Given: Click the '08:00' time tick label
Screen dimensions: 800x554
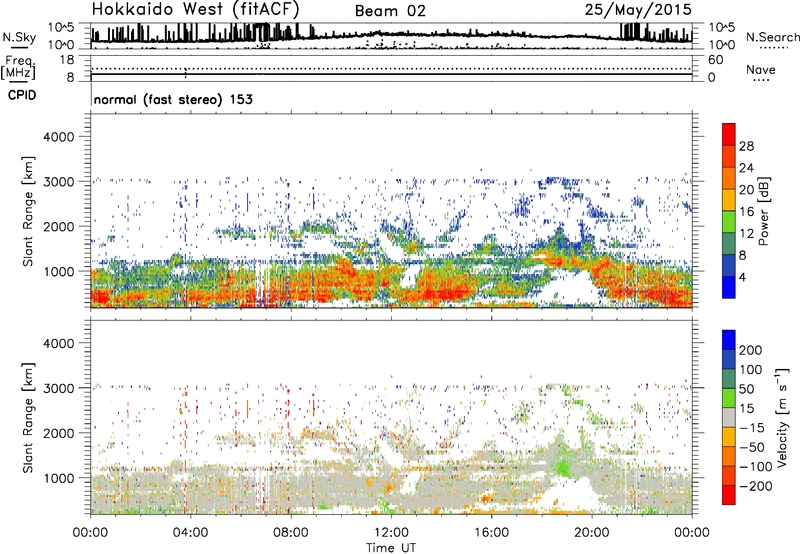Looking at the screenshot, I should pos(291,533).
